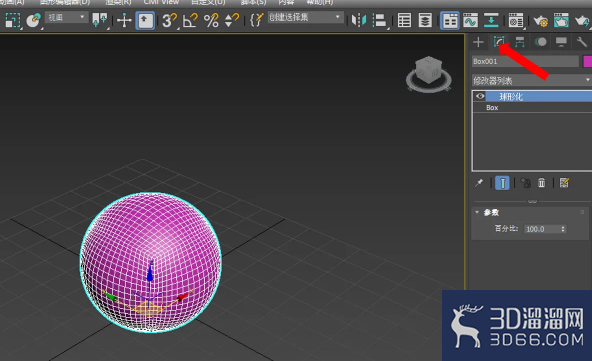Expand the 修改器列表 modifier list dropdown

[532, 80]
